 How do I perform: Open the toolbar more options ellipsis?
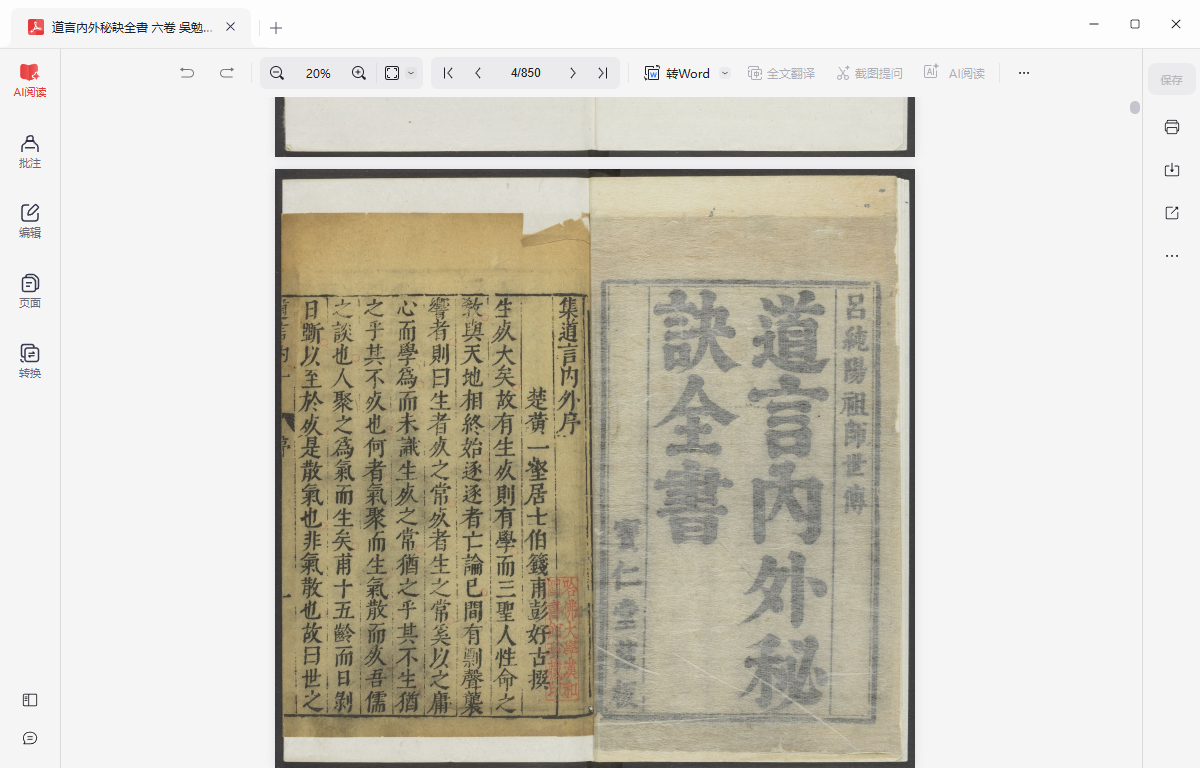click(x=1023, y=73)
